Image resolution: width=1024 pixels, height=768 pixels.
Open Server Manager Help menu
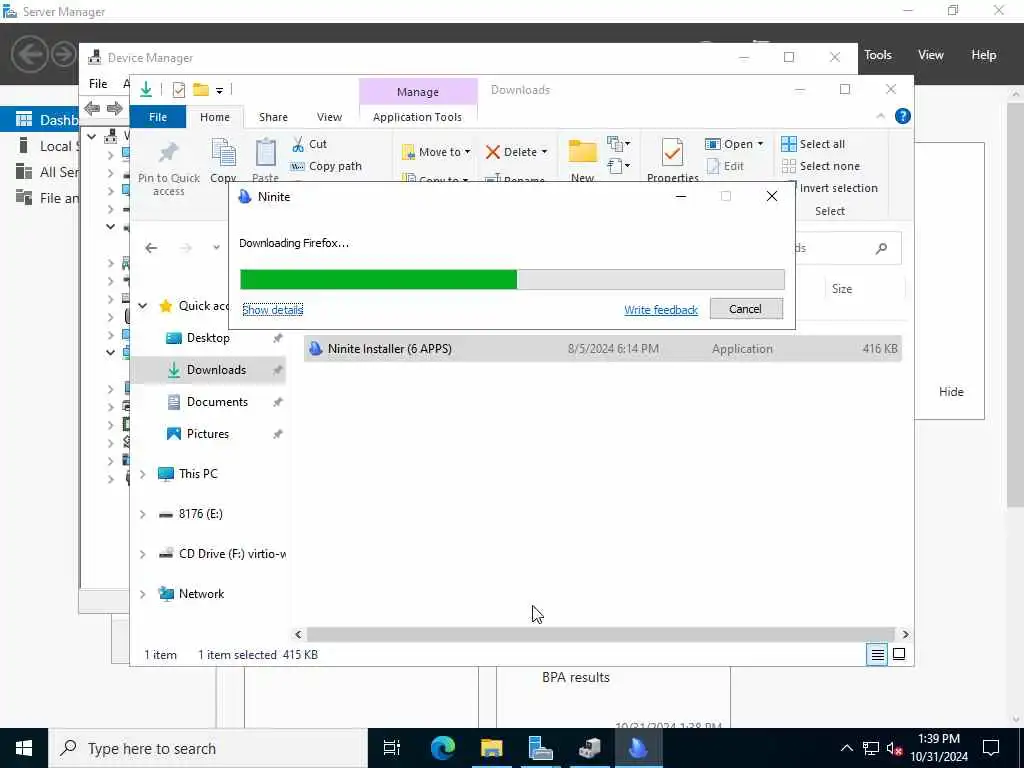click(984, 55)
